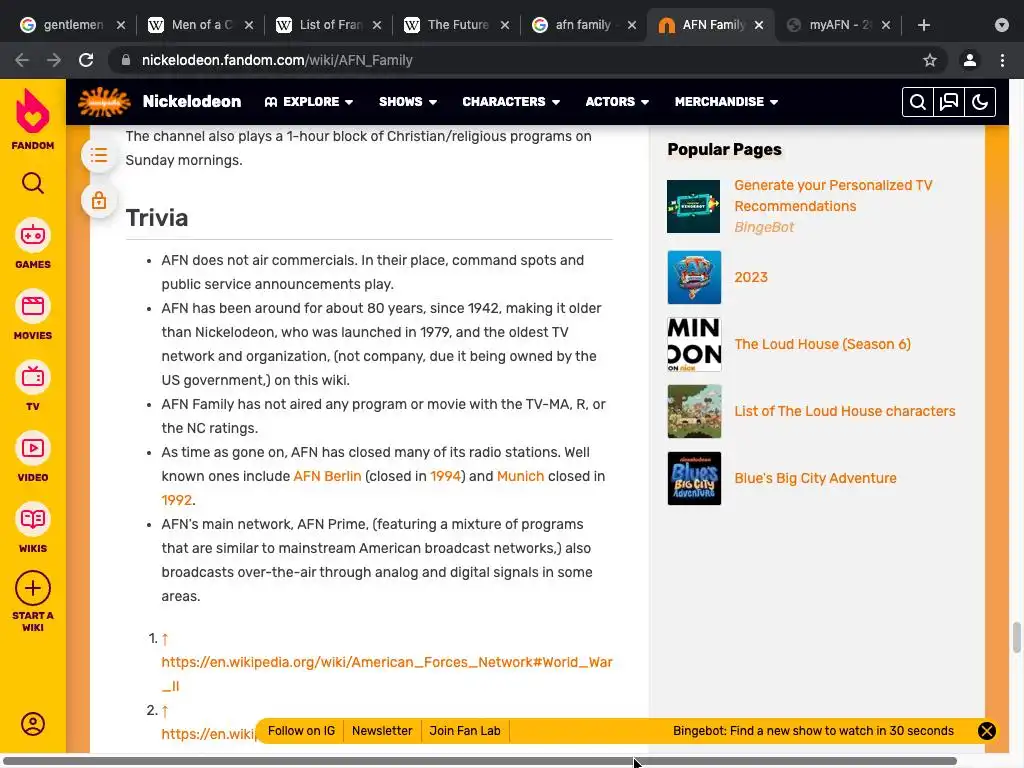The width and height of the screenshot is (1024, 768).
Task: Open a new browser tab
Action: (923, 25)
